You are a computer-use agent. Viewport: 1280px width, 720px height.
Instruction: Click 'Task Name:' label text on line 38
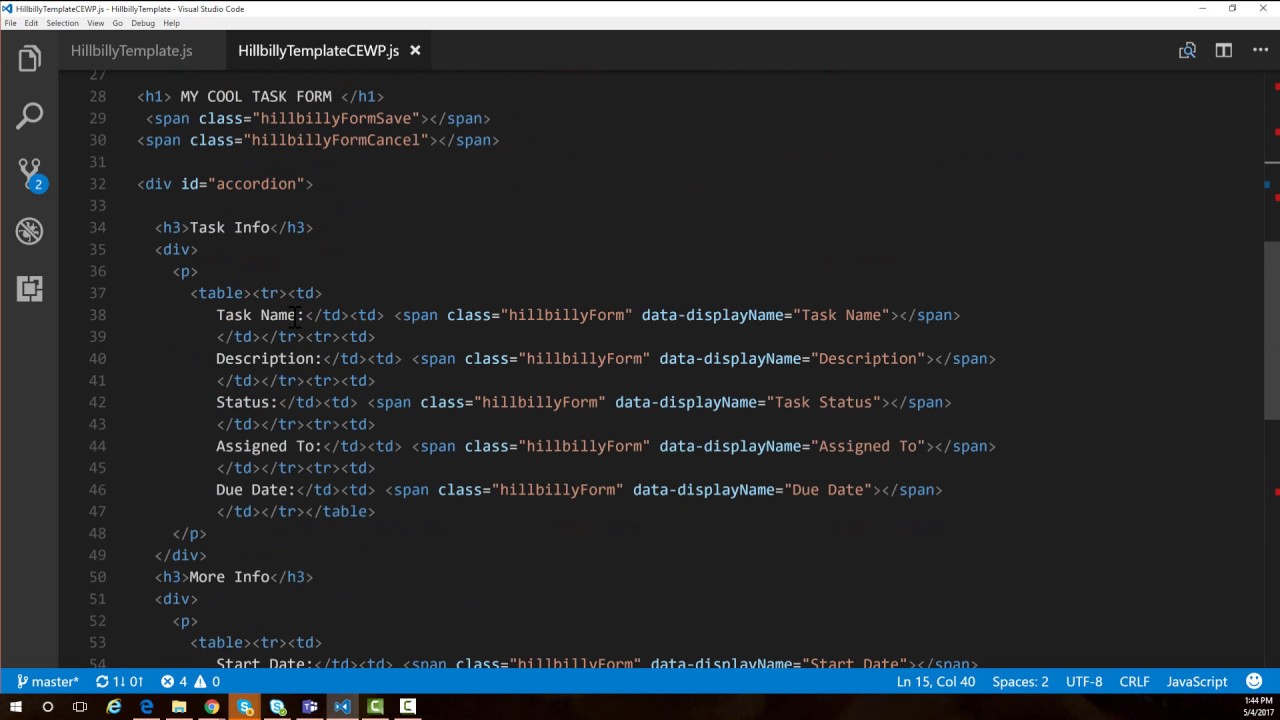(260, 315)
